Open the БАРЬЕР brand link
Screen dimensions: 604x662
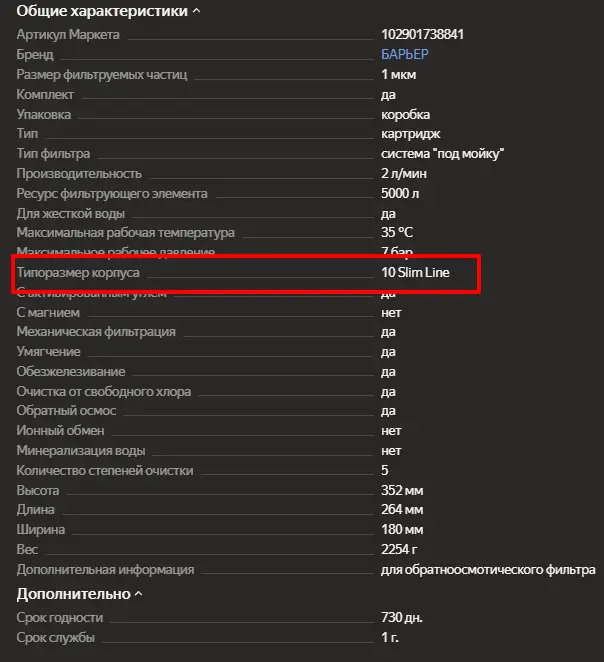tap(406, 55)
